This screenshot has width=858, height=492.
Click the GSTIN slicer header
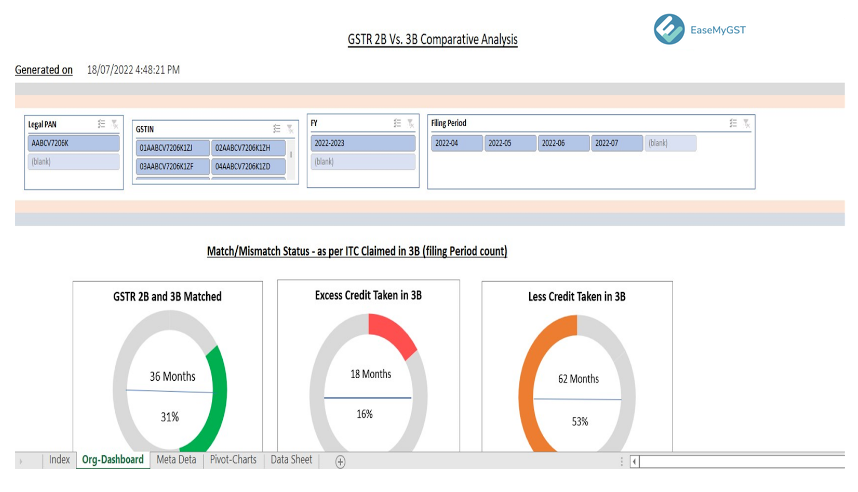click(x=145, y=129)
